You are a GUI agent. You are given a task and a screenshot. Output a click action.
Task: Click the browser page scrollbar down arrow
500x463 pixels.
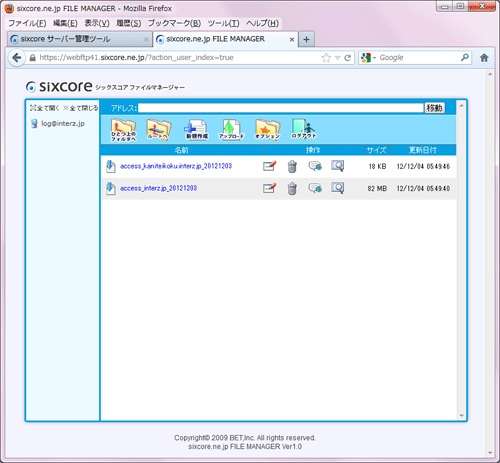point(490,453)
